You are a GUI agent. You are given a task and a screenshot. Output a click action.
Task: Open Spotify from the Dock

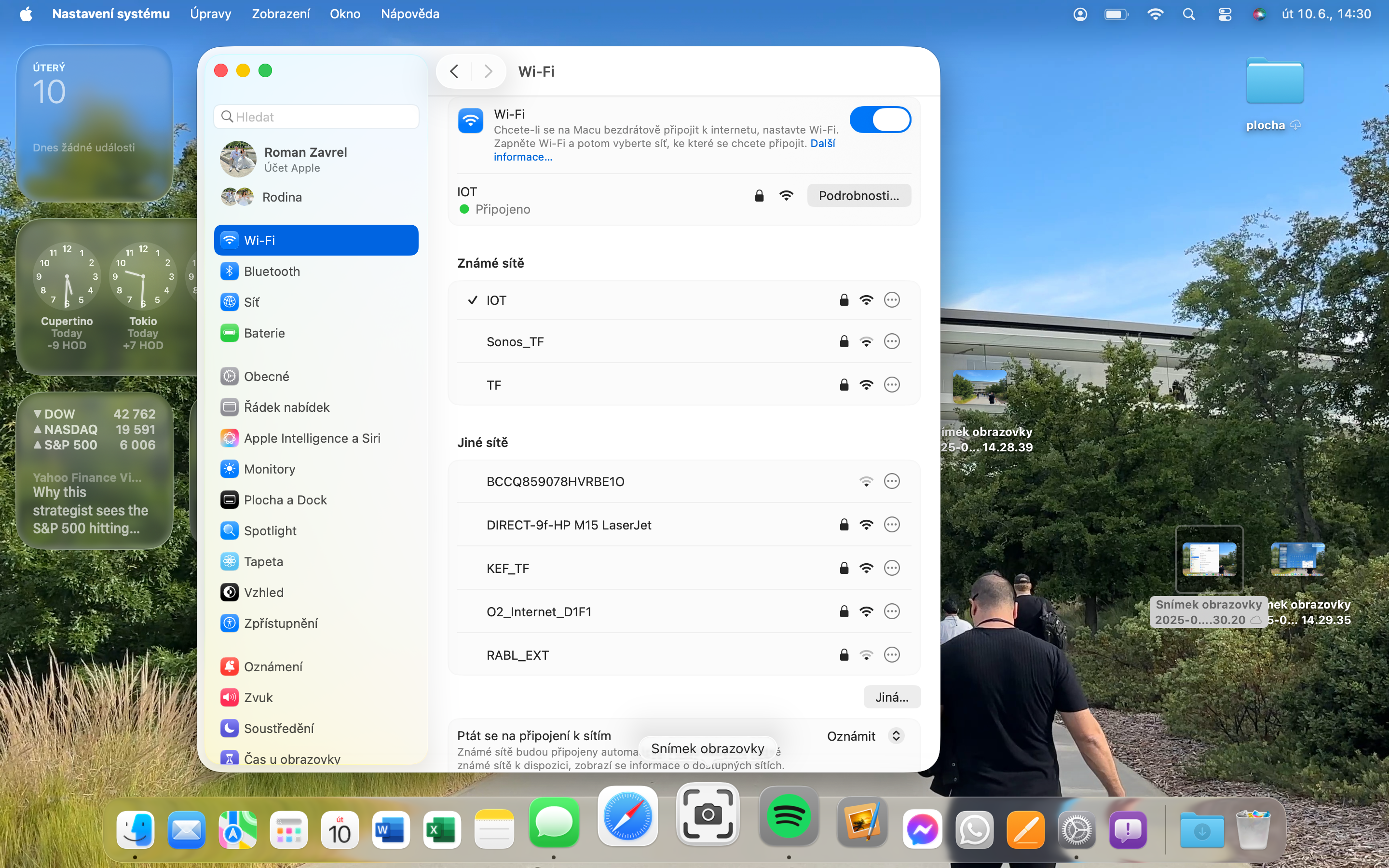[x=788, y=817]
